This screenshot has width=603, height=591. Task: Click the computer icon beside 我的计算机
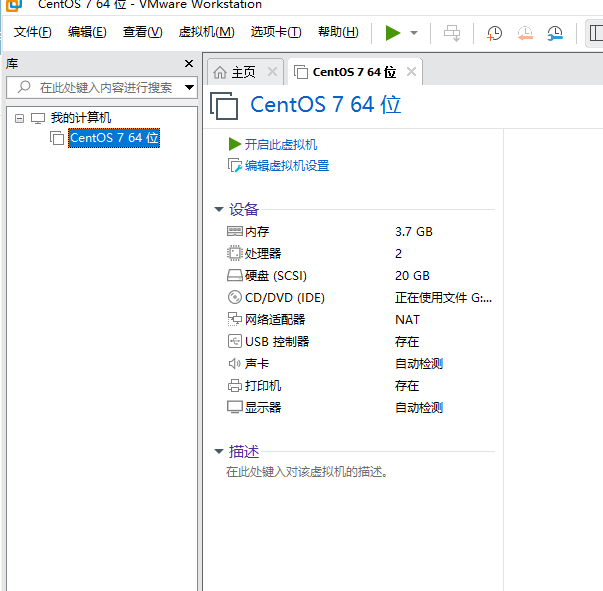(x=38, y=118)
